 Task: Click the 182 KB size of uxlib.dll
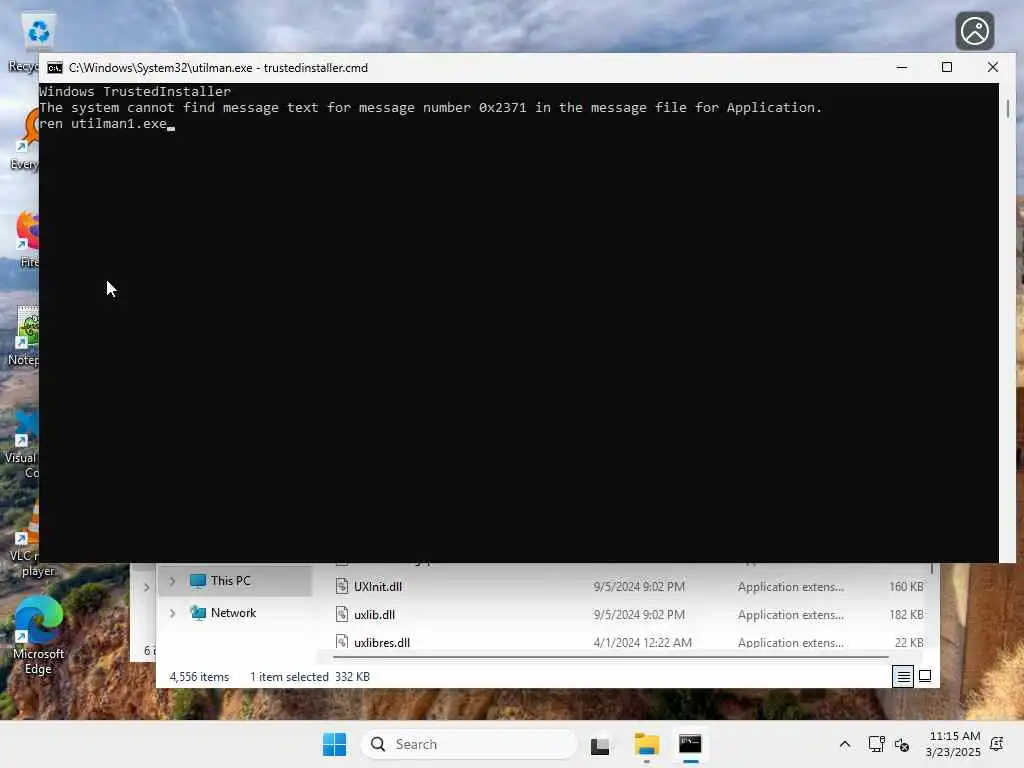coord(906,615)
